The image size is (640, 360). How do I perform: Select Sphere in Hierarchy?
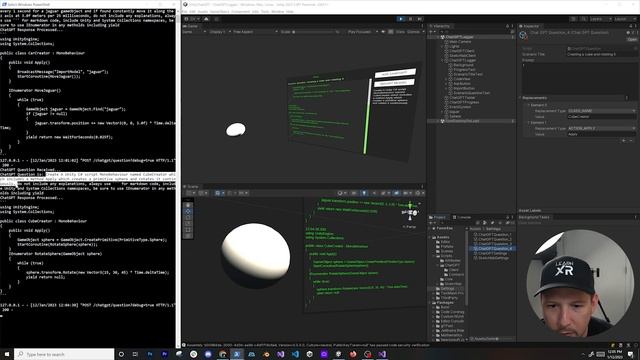(455, 116)
